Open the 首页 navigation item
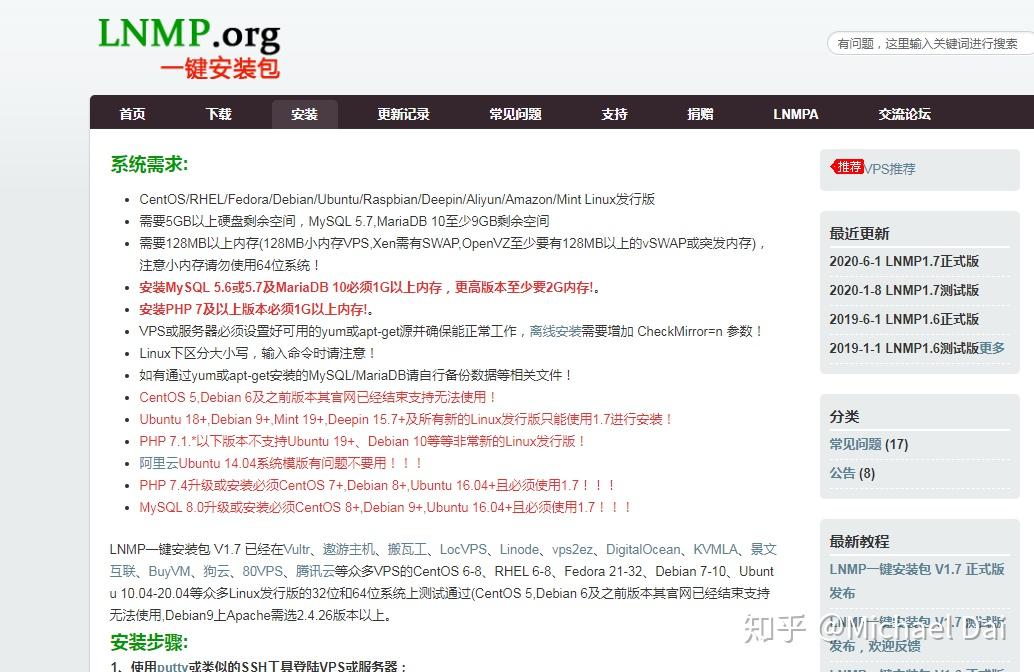Viewport: 1034px width, 672px height. (x=133, y=114)
